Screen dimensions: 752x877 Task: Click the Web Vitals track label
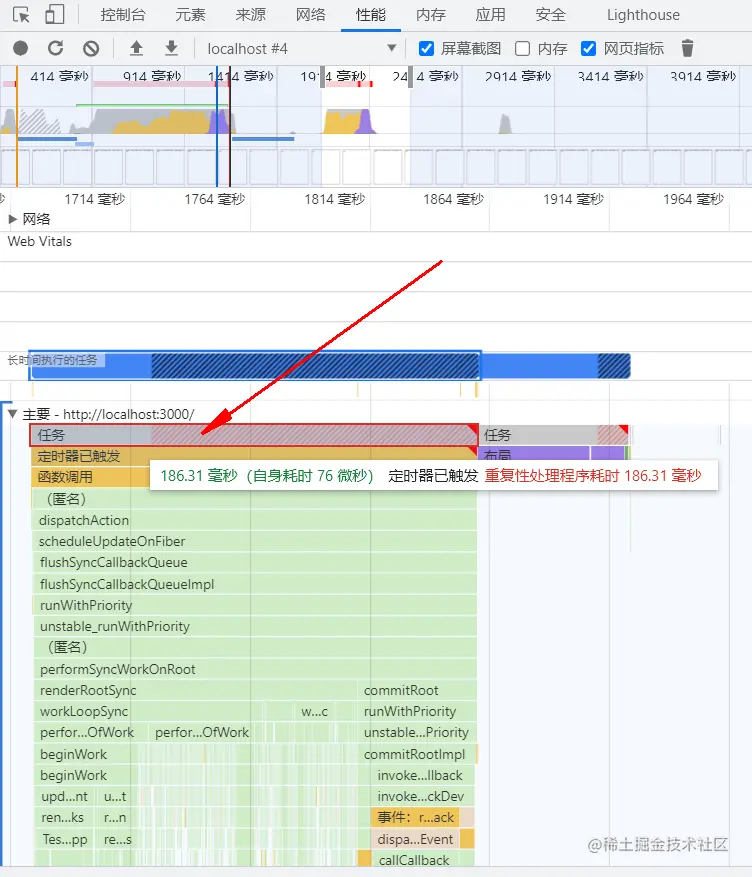(40, 242)
